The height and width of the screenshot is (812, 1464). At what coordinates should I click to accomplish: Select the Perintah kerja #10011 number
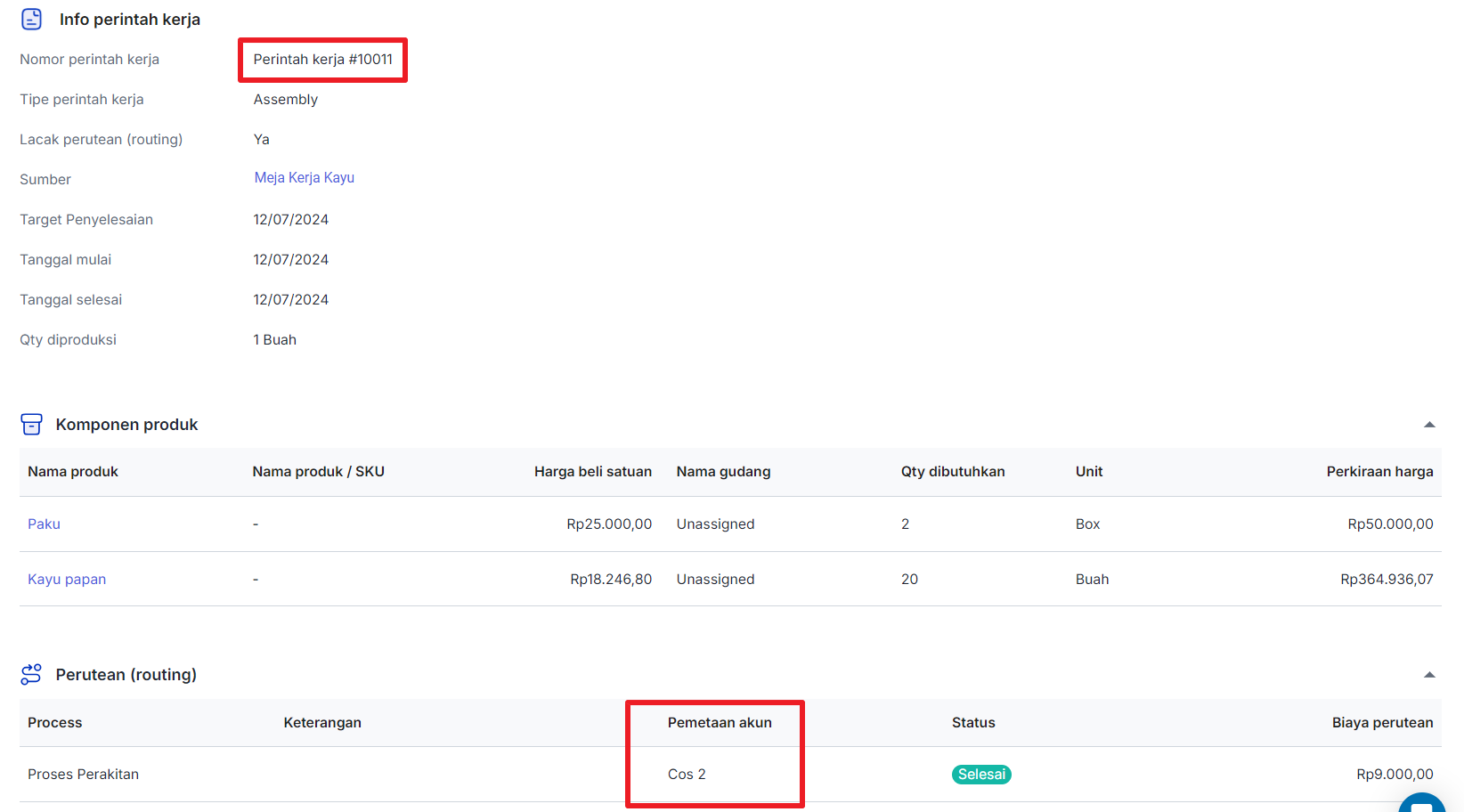pos(322,60)
